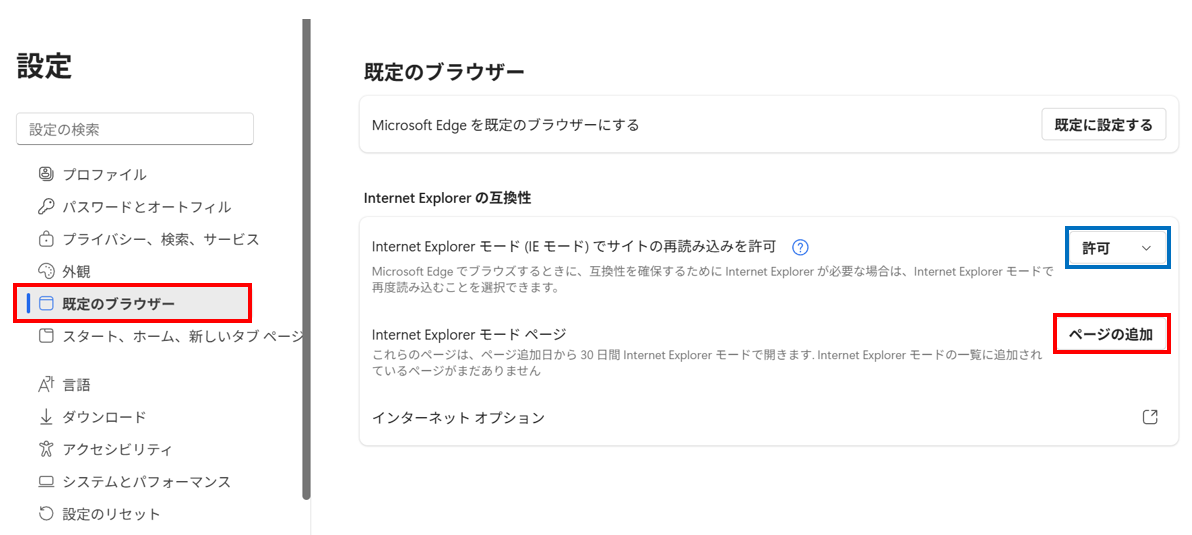
Task: Click the download arrow icon
Action: point(46,416)
